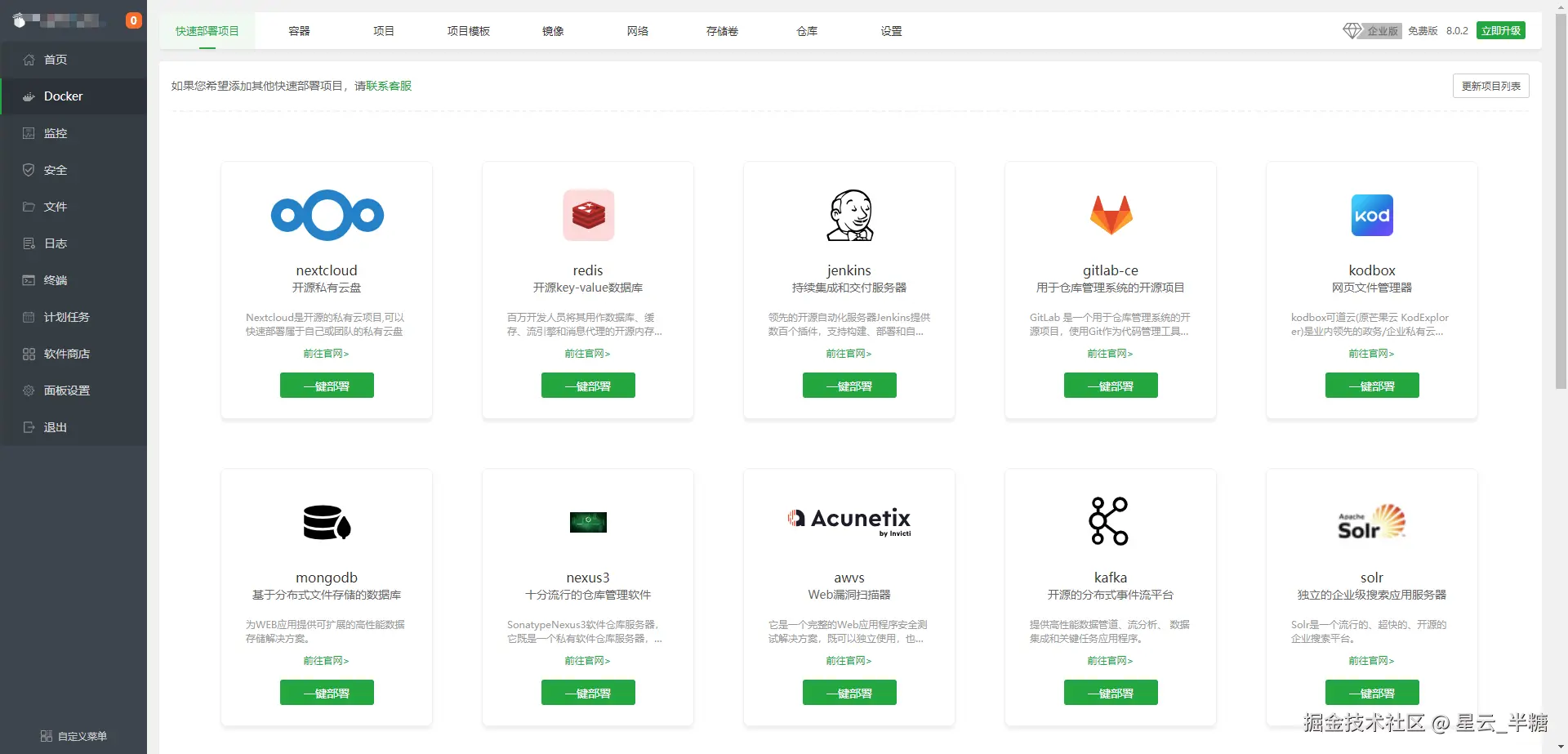Viewport: 1568px width, 754px height.
Task: Click the kodbox logo icon
Action: click(x=1372, y=216)
